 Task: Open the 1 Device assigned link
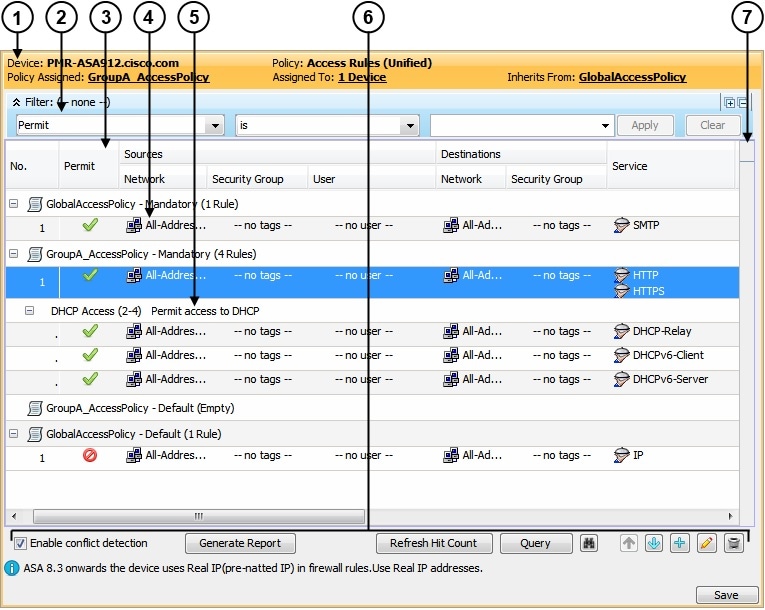[362, 77]
